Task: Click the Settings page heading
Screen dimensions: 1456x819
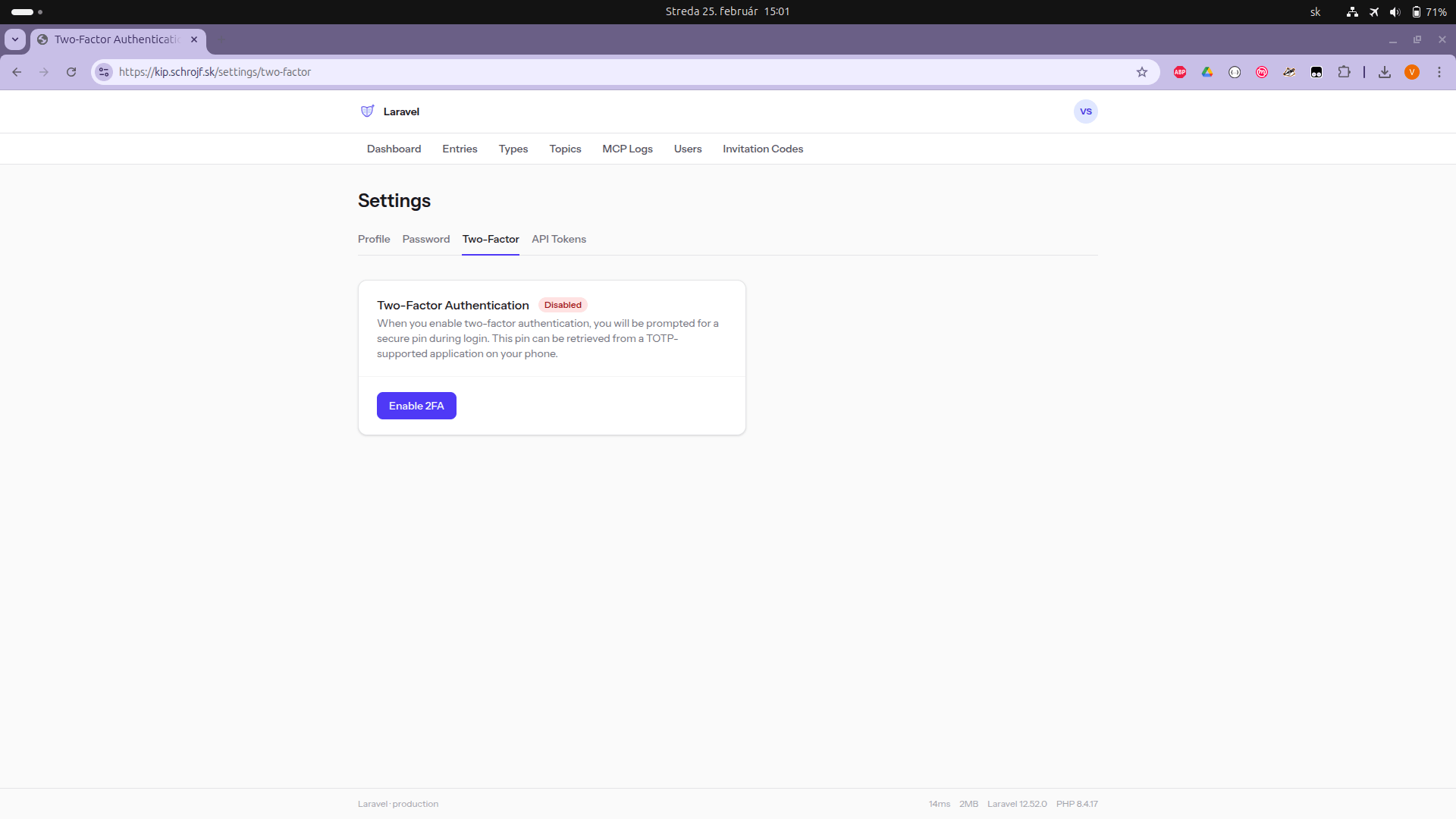Action: [394, 201]
